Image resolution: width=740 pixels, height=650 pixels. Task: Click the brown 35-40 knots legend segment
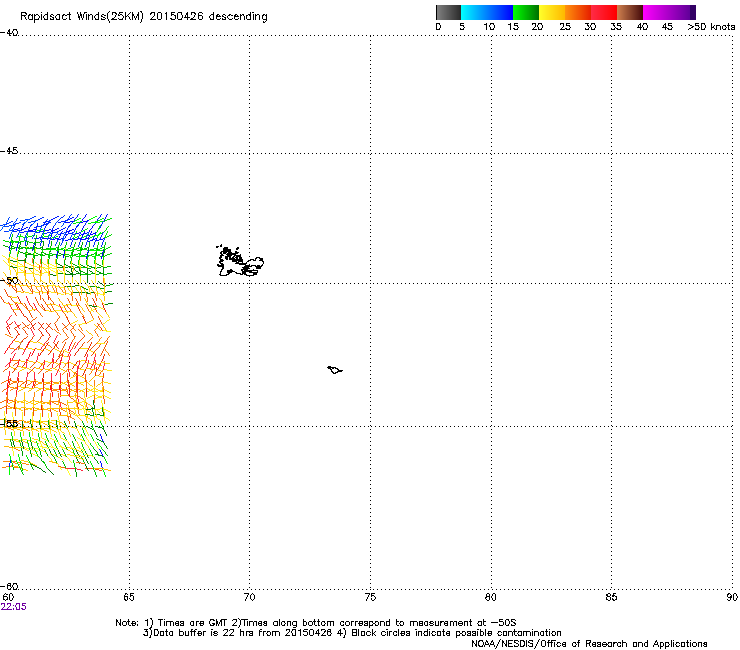(x=630, y=12)
